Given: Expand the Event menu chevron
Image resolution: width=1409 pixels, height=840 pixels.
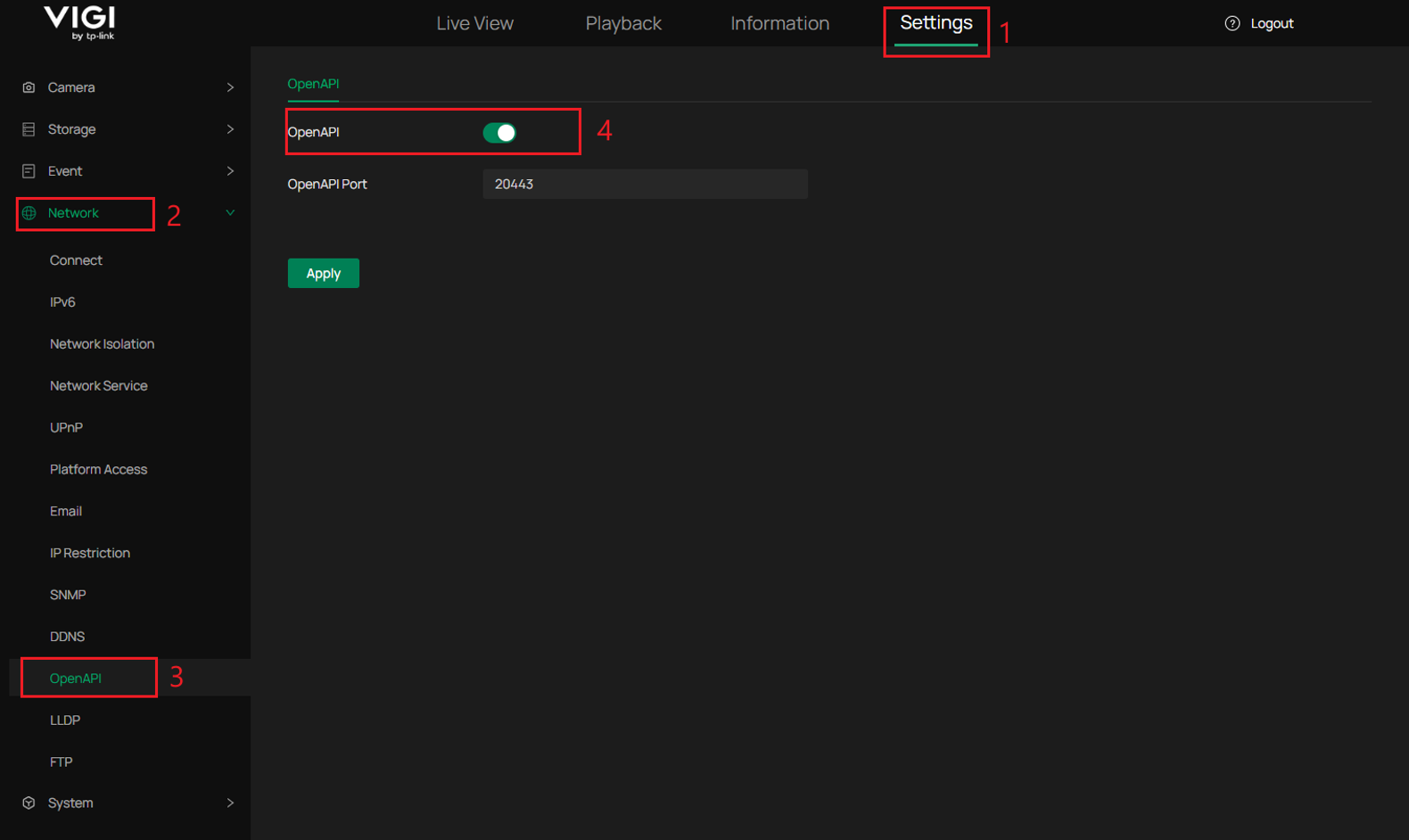Looking at the screenshot, I should [x=230, y=171].
